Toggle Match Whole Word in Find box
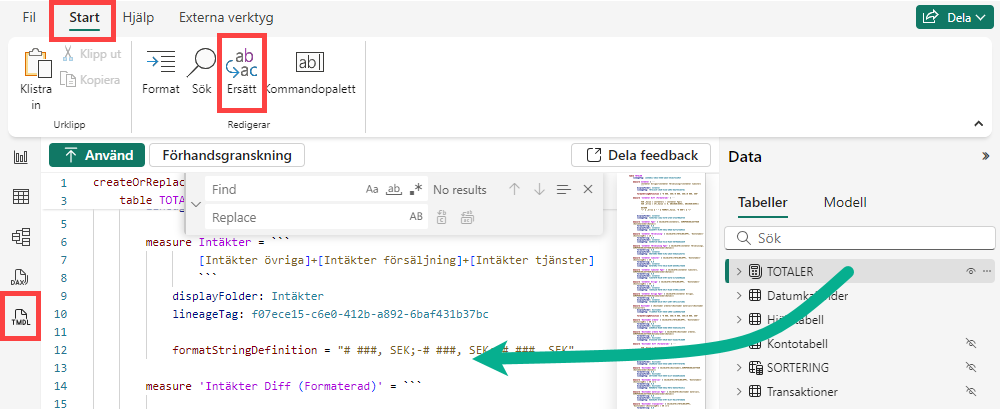Screen dimensions: 1000x409 [x=394, y=190]
